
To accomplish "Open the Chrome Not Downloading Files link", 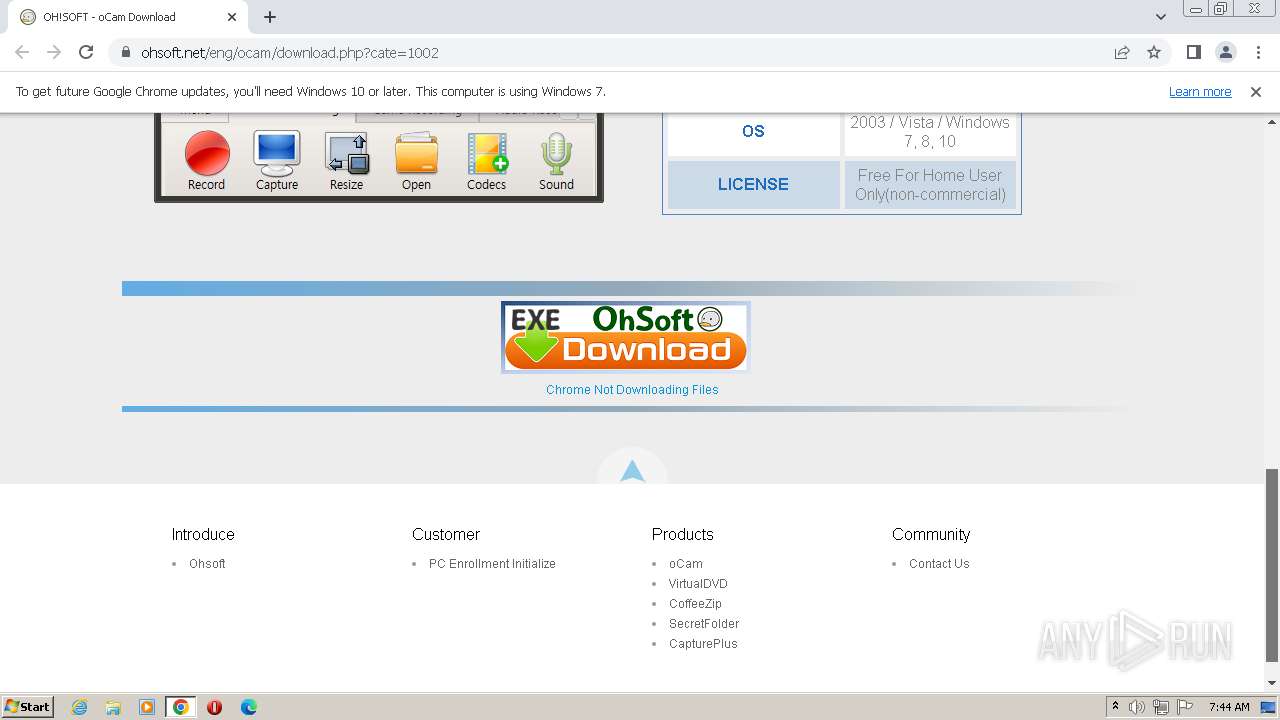I will (x=632, y=390).
